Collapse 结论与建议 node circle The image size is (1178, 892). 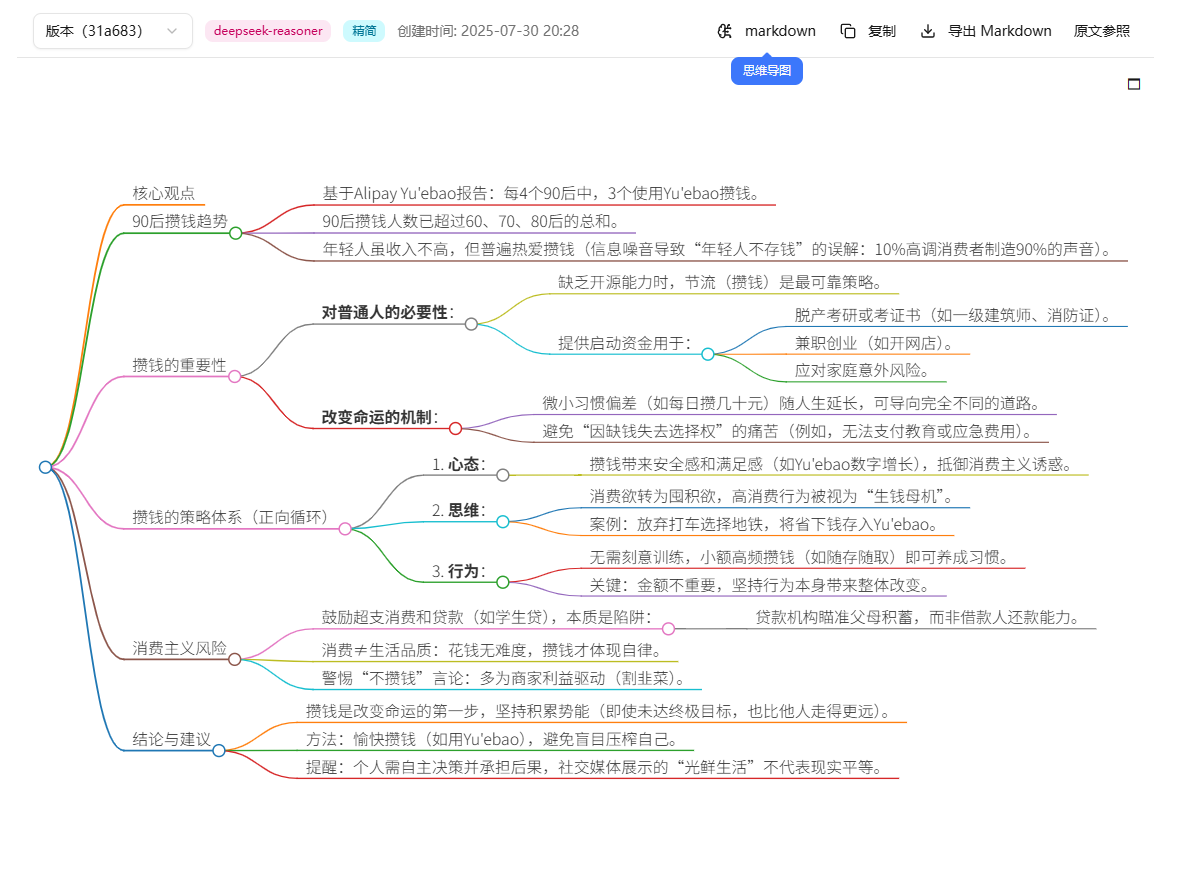point(219,750)
